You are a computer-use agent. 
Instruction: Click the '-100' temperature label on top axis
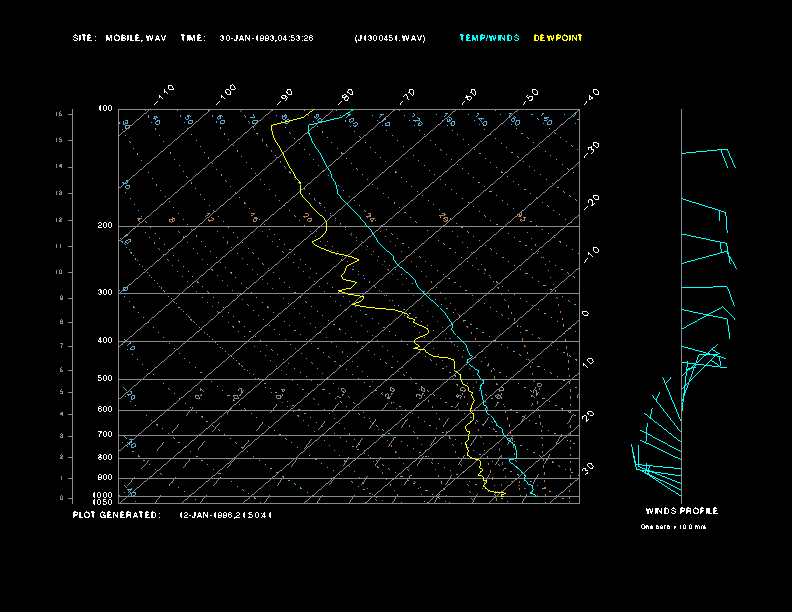[x=226, y=94]
